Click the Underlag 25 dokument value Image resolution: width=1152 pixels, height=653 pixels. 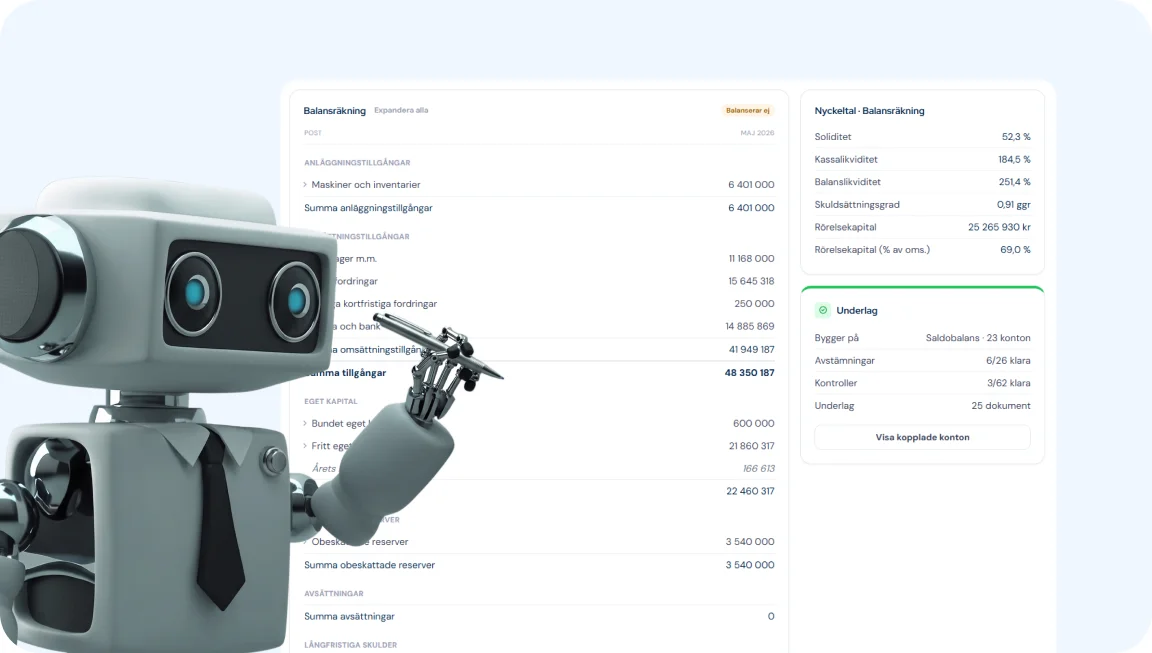click(x=1001, y=405)
